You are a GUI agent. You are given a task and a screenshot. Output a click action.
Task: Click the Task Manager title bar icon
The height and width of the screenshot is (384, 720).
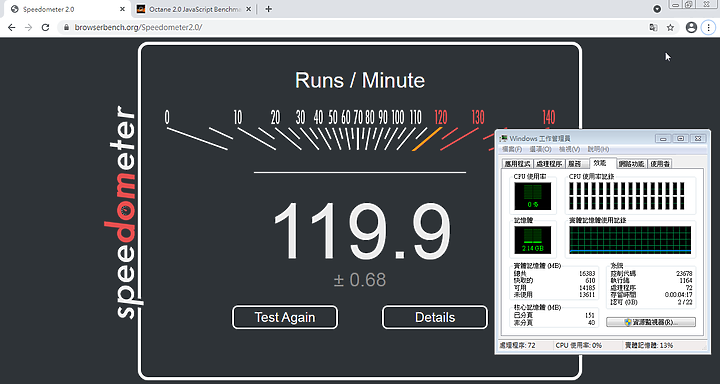504,138
